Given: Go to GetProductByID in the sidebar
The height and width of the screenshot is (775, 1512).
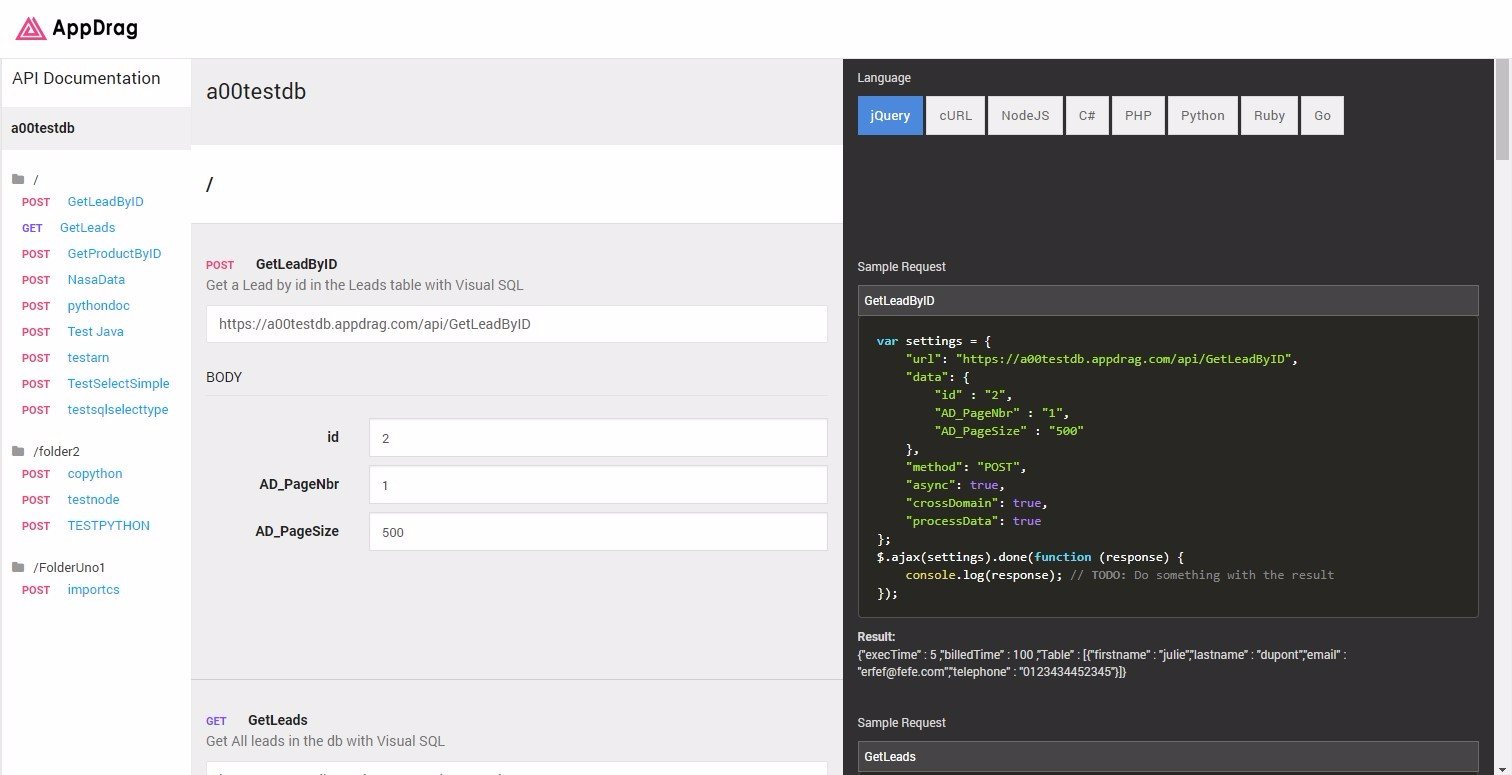Looking at the screenshot, I should point(114,254).
